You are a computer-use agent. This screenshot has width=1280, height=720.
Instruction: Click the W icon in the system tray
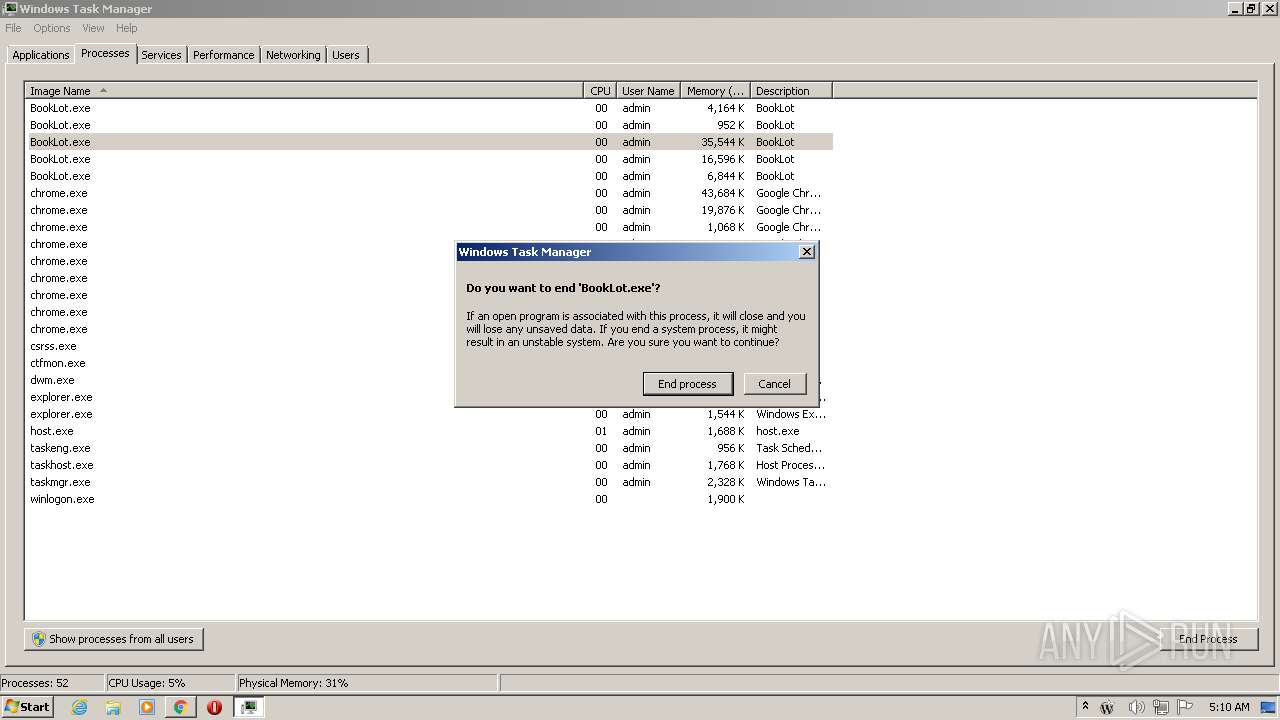click(x=1107, y=707)
